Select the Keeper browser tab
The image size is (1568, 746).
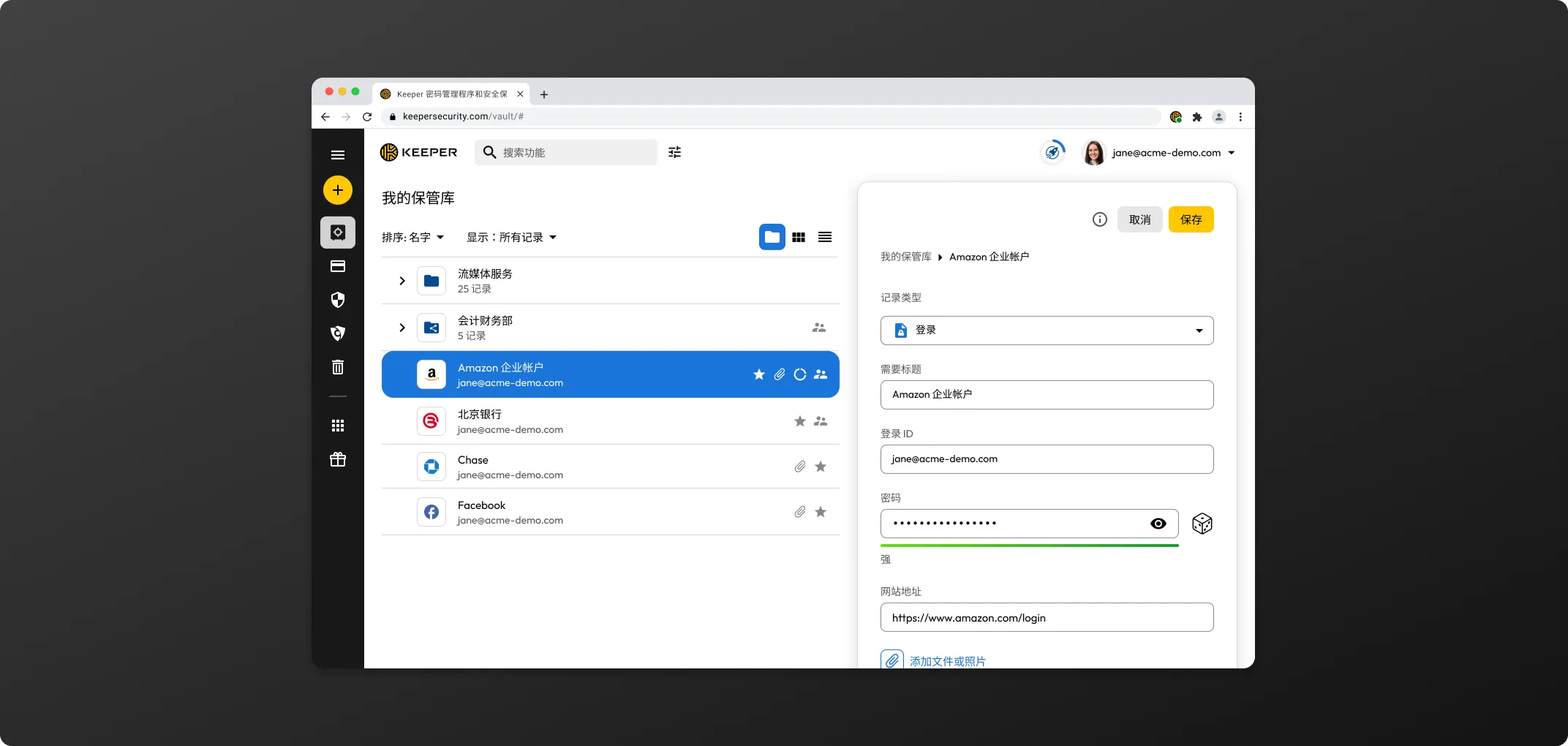(x=452, y=94)
